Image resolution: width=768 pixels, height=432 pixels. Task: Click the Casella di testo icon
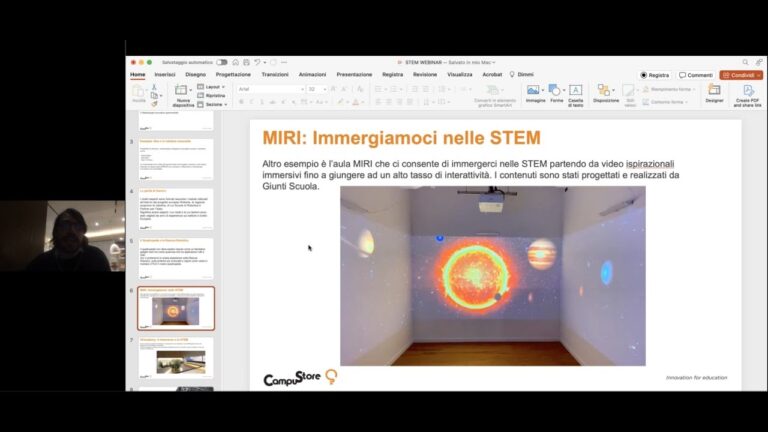[x=576, y=90]
